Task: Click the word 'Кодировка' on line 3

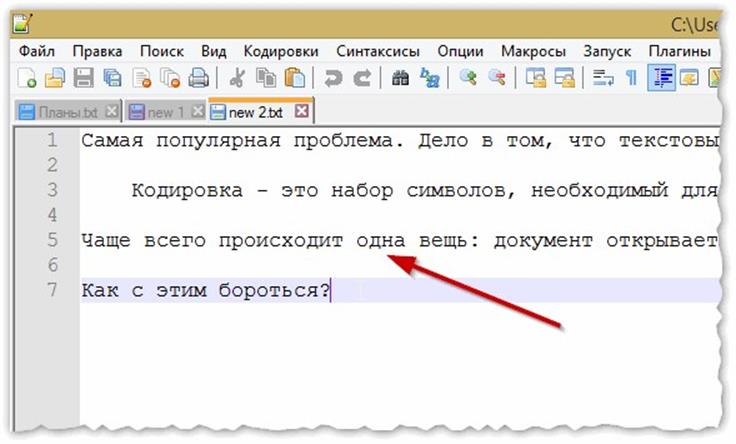Action: pyautogui.click(x=187, y=191)
